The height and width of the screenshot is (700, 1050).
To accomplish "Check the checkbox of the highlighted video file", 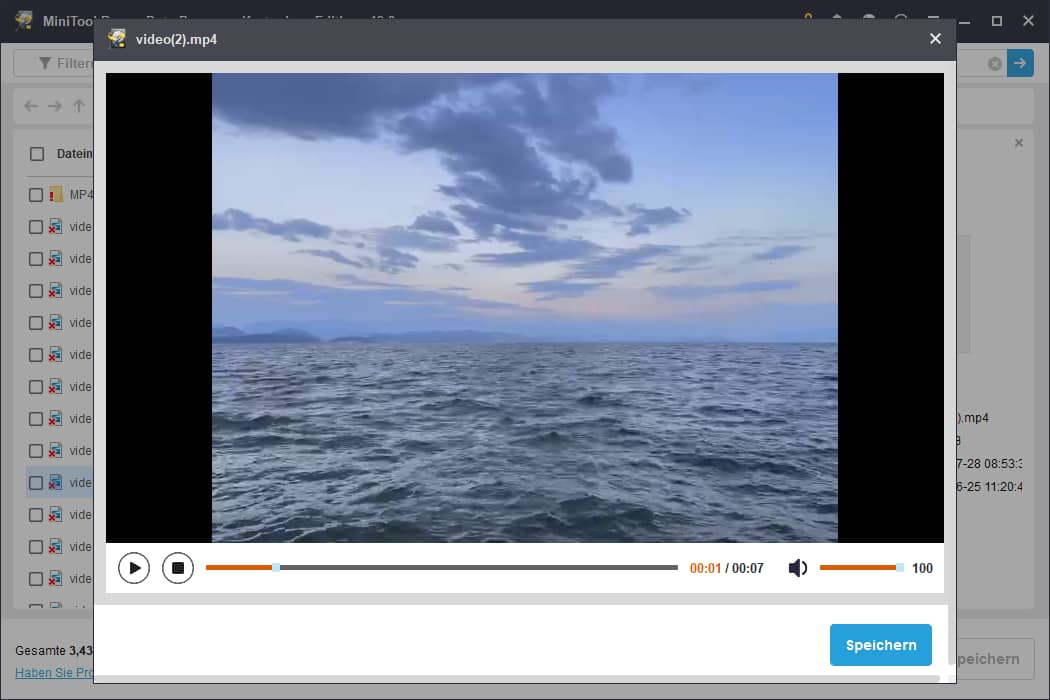I will coord(35,482).
